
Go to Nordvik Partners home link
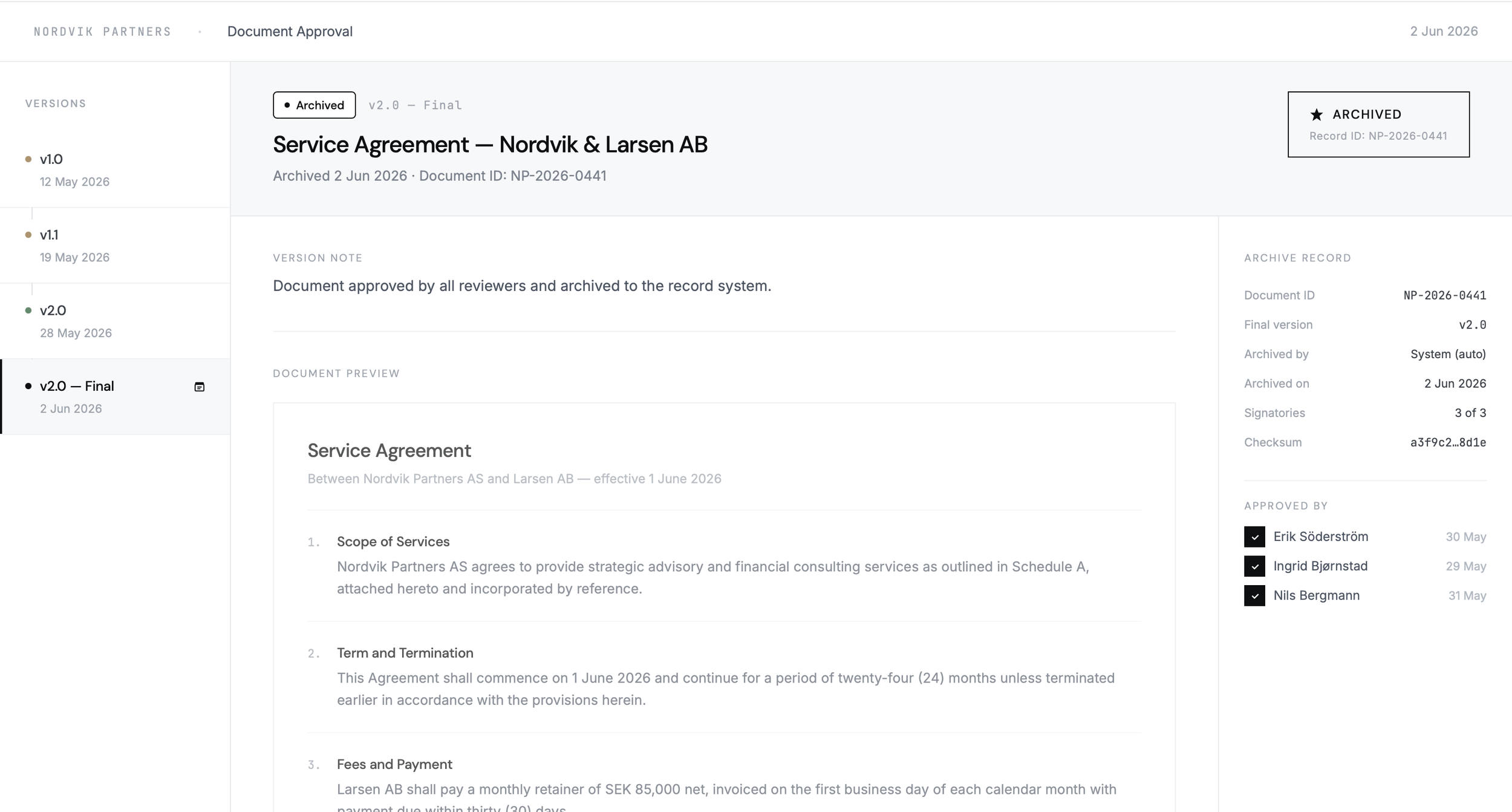pyautogui.click(x=103, y=31)
